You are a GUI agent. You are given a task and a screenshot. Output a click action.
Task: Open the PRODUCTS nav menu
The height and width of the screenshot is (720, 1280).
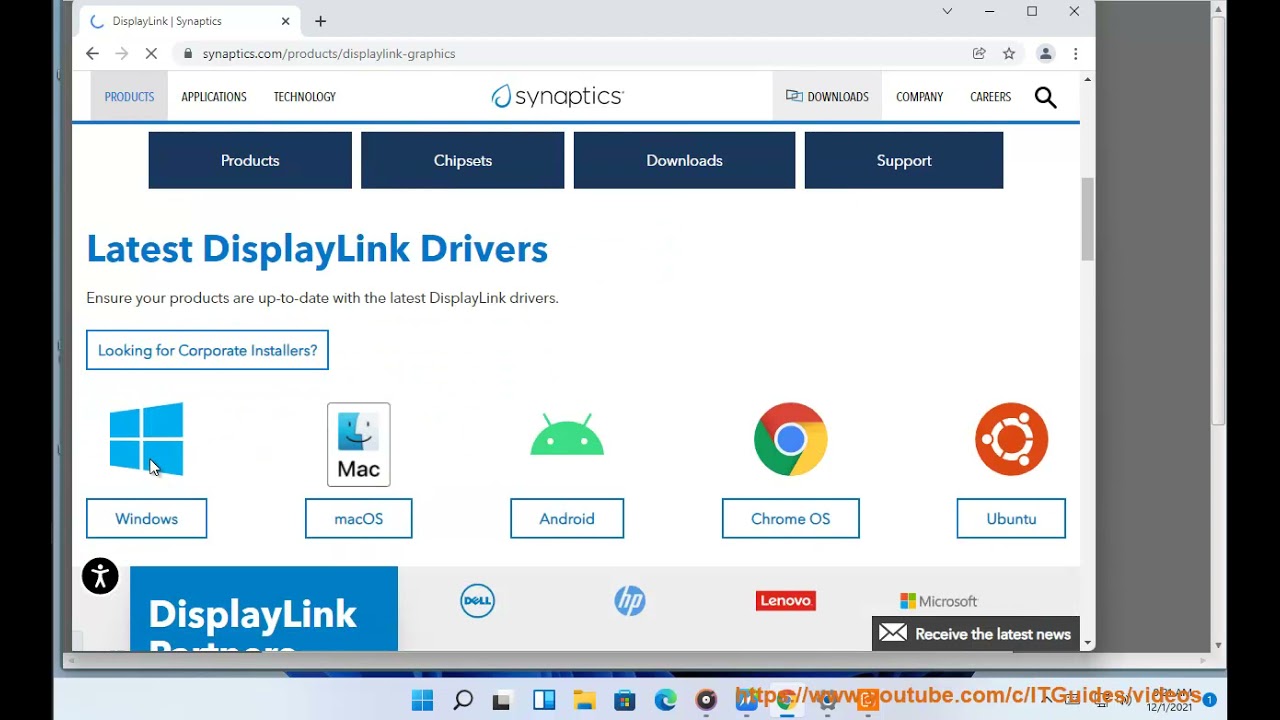129,97
